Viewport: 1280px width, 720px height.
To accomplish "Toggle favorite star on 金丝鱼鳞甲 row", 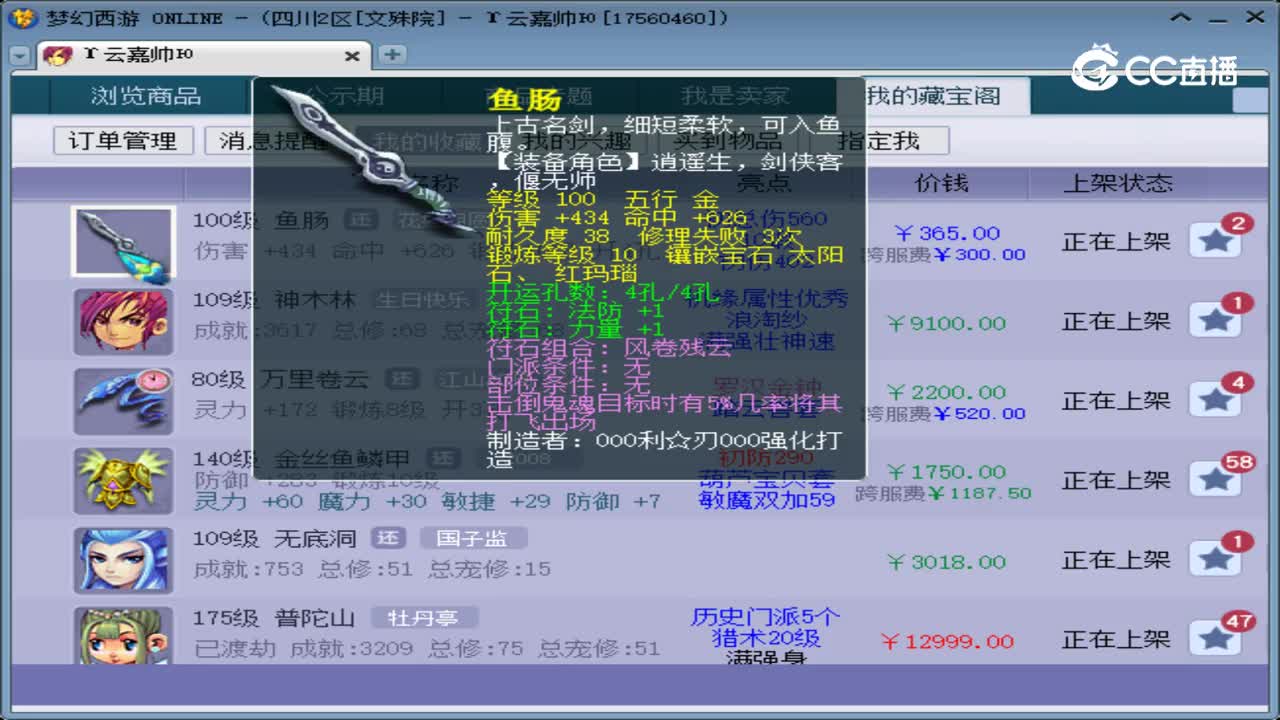I will pos(1215,480).
